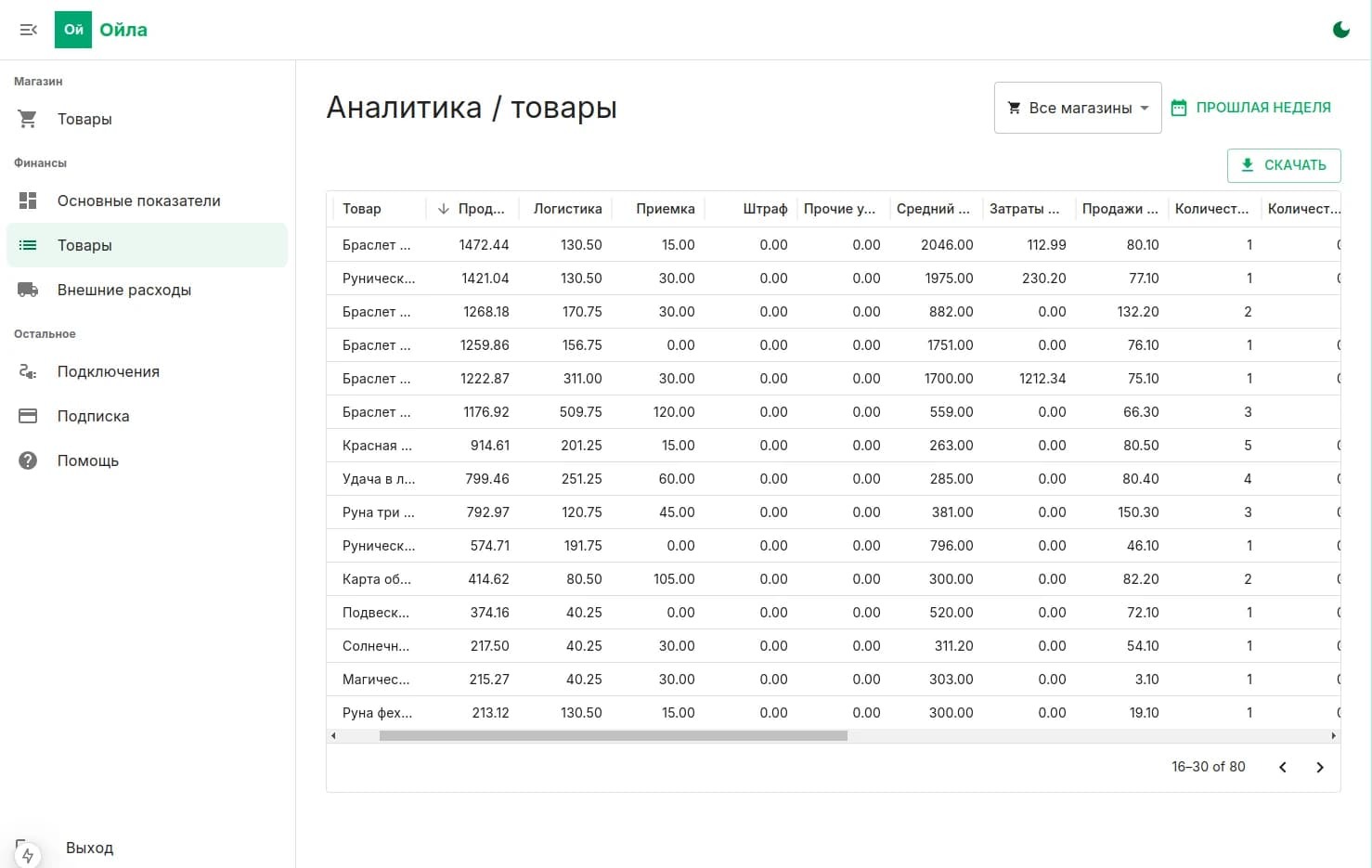Click the sort arrow on the Прод column
This screenshot has height=868, width=1372.
point(443,208)
